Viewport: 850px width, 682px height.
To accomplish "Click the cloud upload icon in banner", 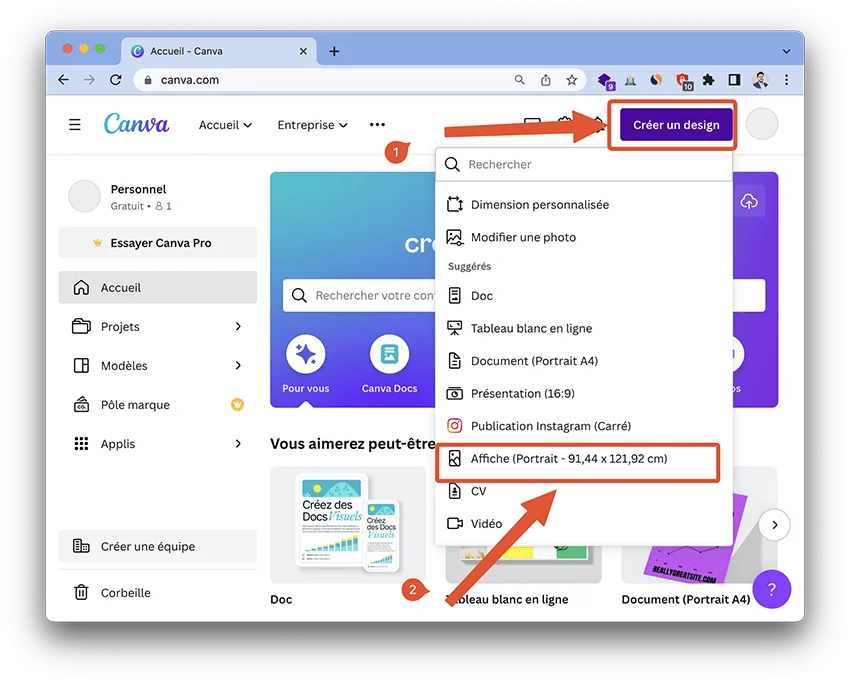I will tap(749, 202).
